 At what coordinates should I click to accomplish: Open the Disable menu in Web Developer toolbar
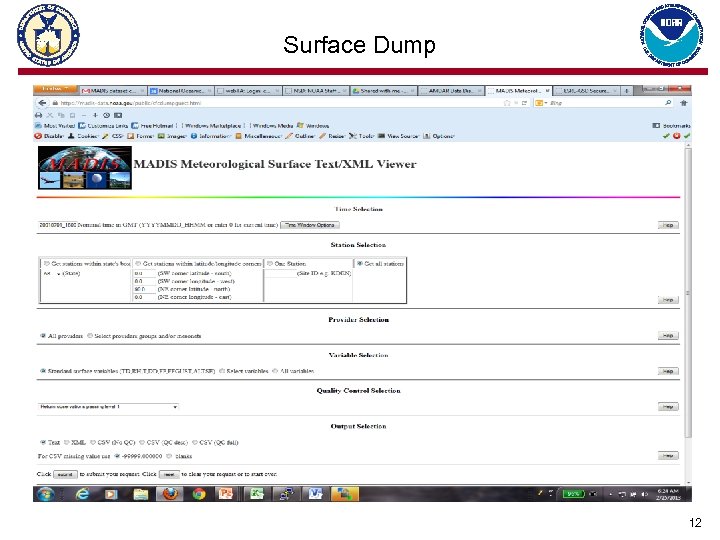coord(49,136)
